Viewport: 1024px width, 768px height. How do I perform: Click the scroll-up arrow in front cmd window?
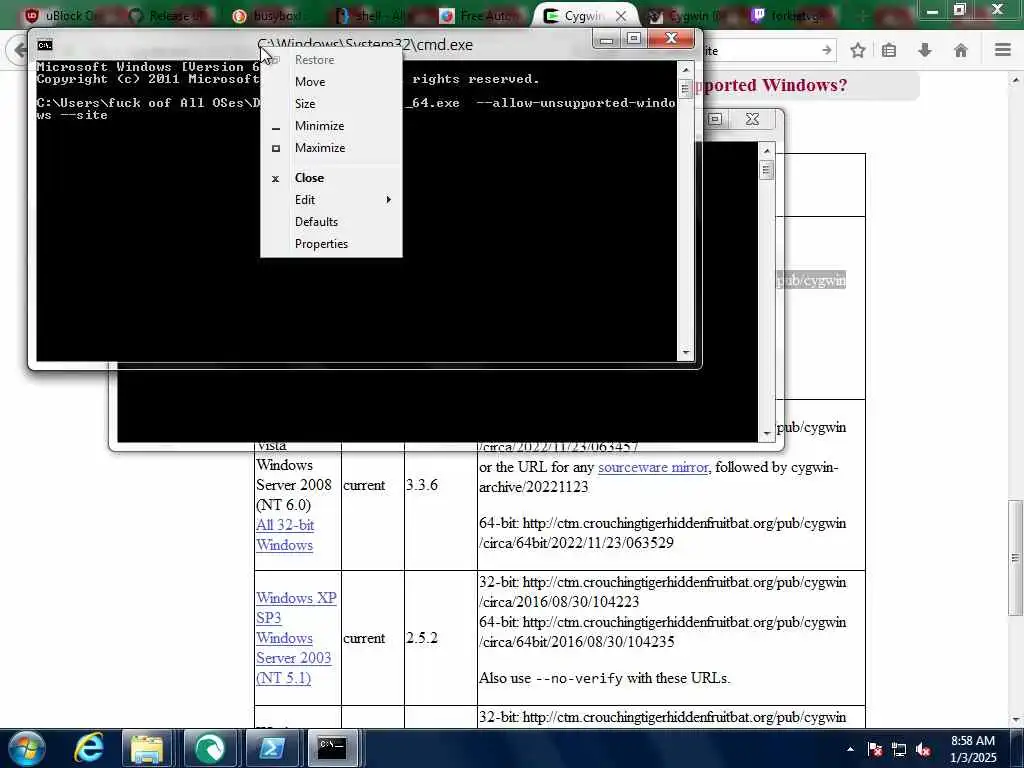coord(685,69)
